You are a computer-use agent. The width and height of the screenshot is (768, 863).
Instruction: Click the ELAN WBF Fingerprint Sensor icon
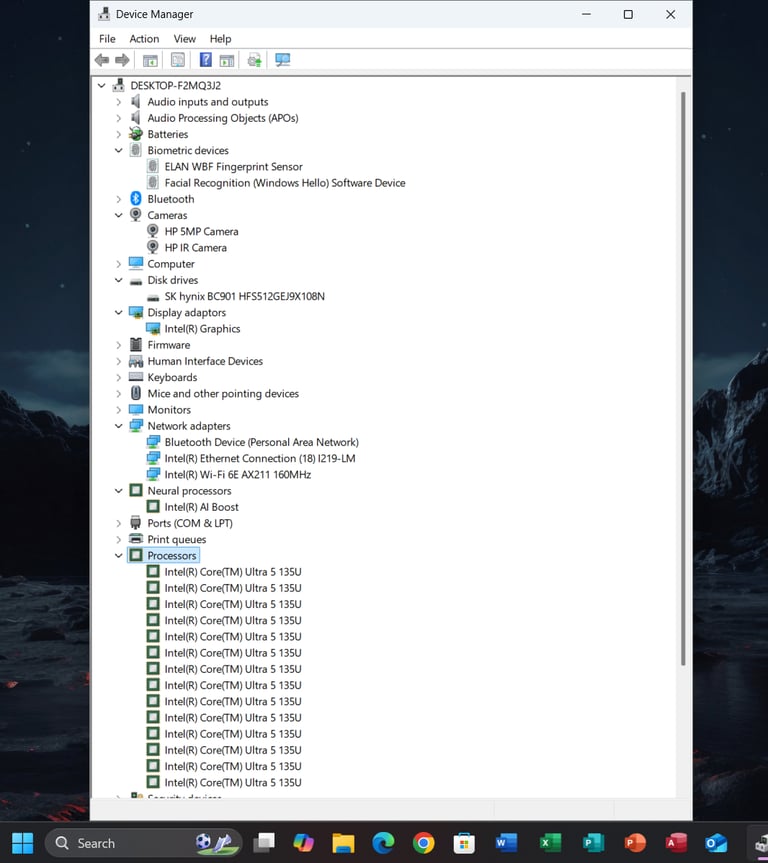153,166
